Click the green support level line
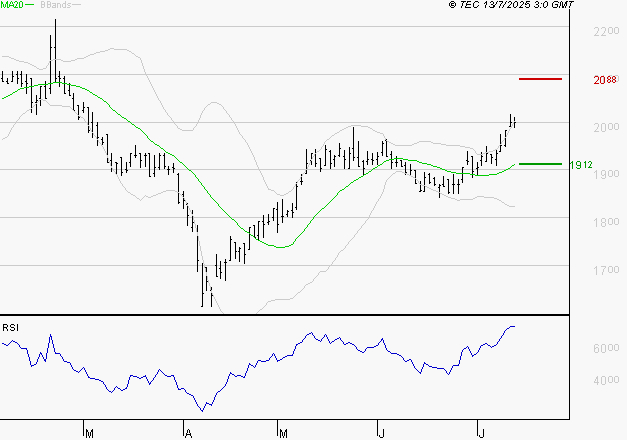 tap(540, 164)
